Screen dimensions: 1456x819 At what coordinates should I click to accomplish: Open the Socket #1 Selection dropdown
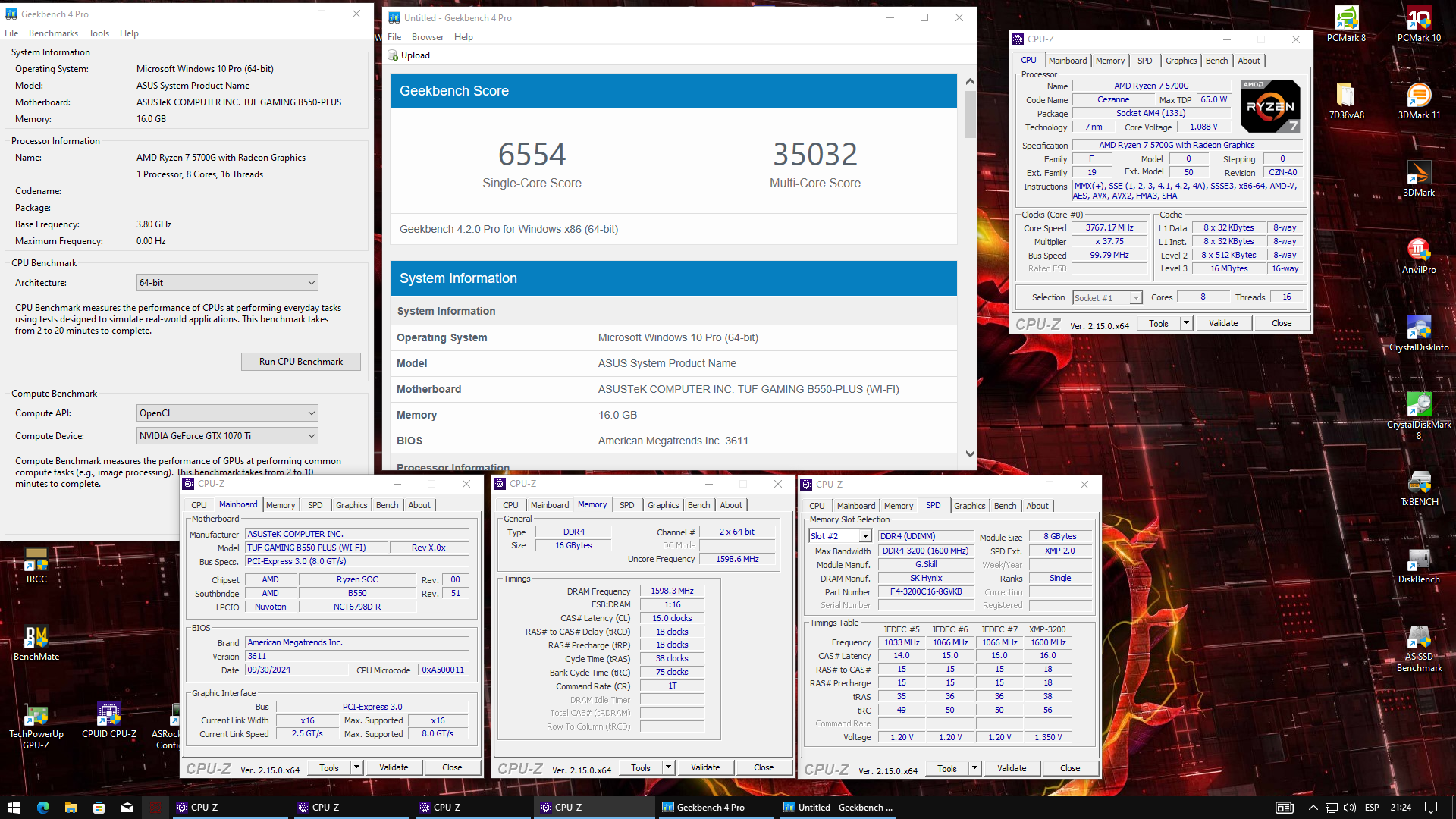pos(1107,297)
